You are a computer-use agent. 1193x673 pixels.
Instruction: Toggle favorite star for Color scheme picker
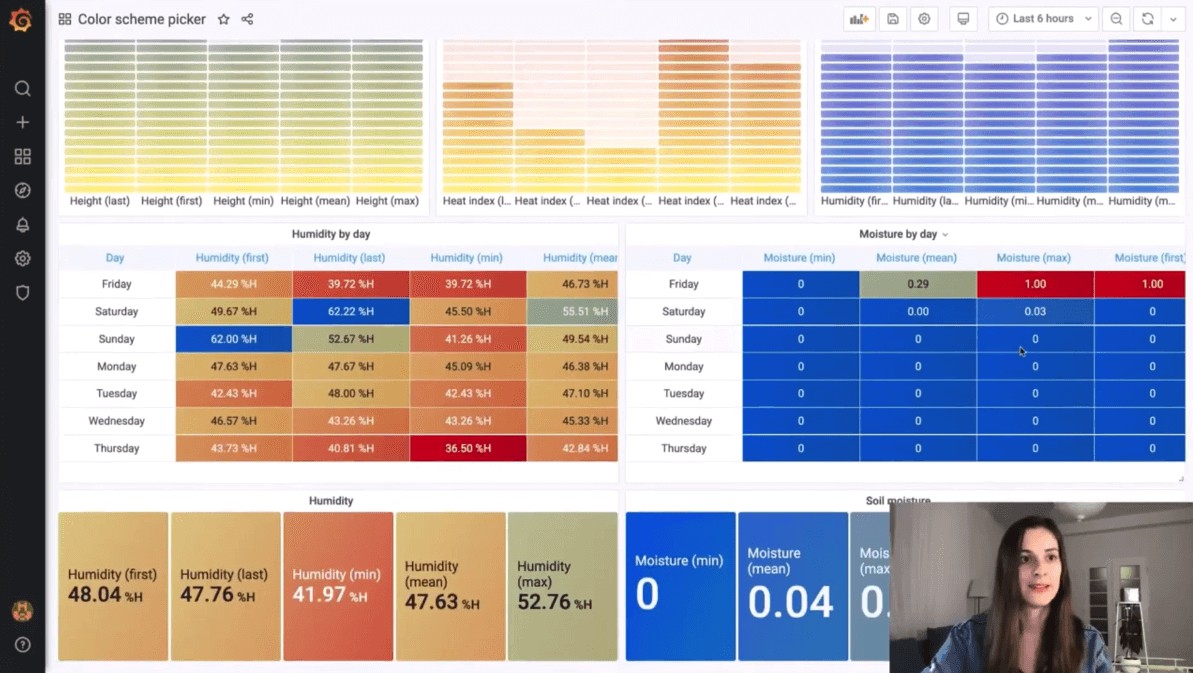[224, 19]
